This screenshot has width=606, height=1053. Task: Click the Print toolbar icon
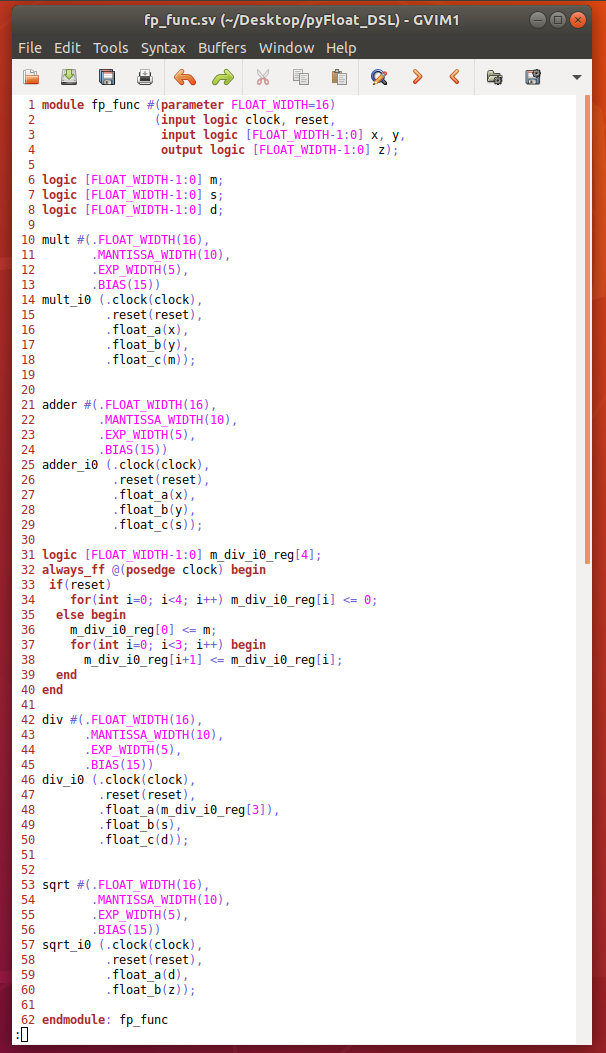[x=144, y=77]
